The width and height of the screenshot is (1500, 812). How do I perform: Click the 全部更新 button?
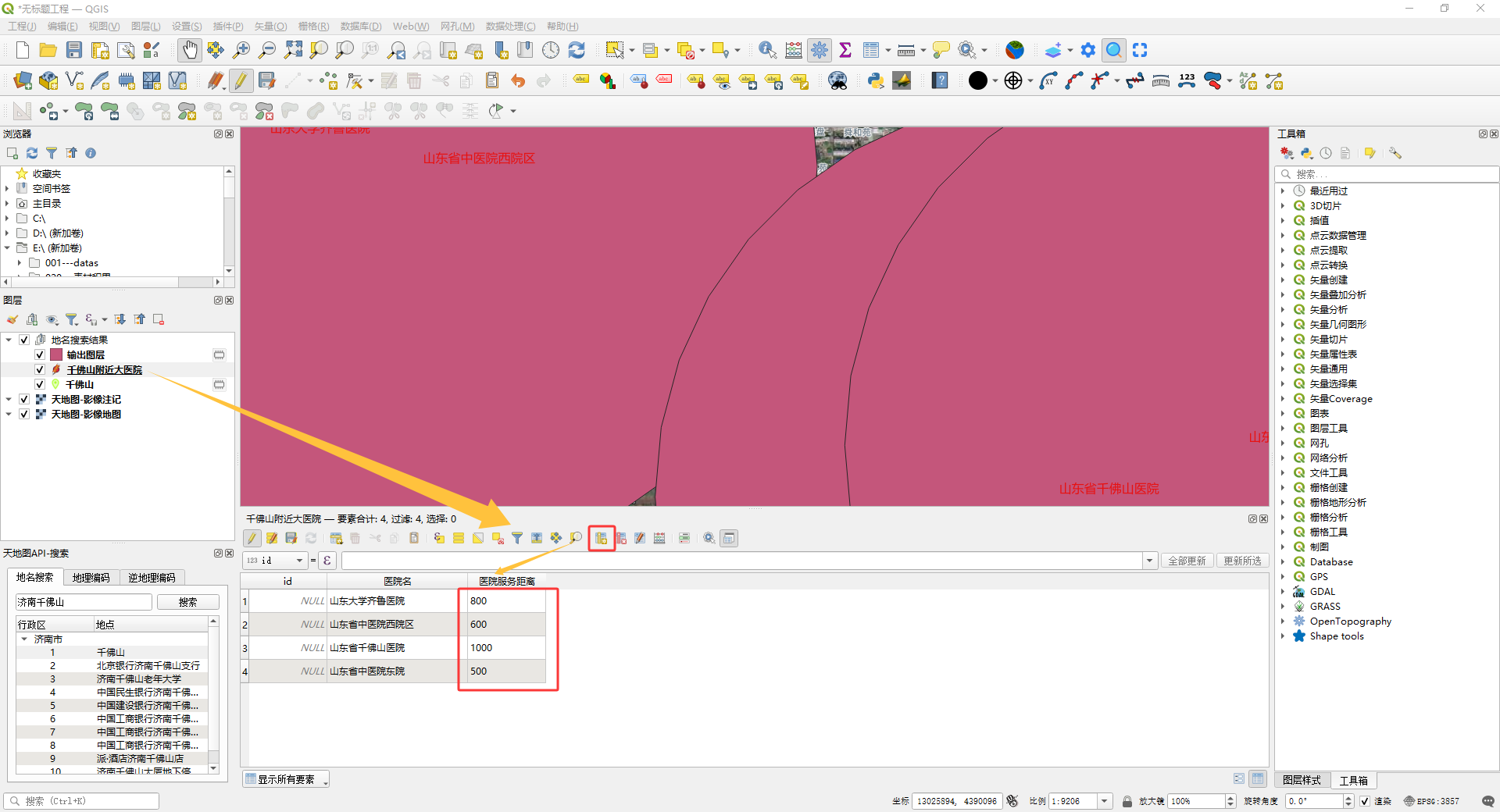click(1187, 561)
